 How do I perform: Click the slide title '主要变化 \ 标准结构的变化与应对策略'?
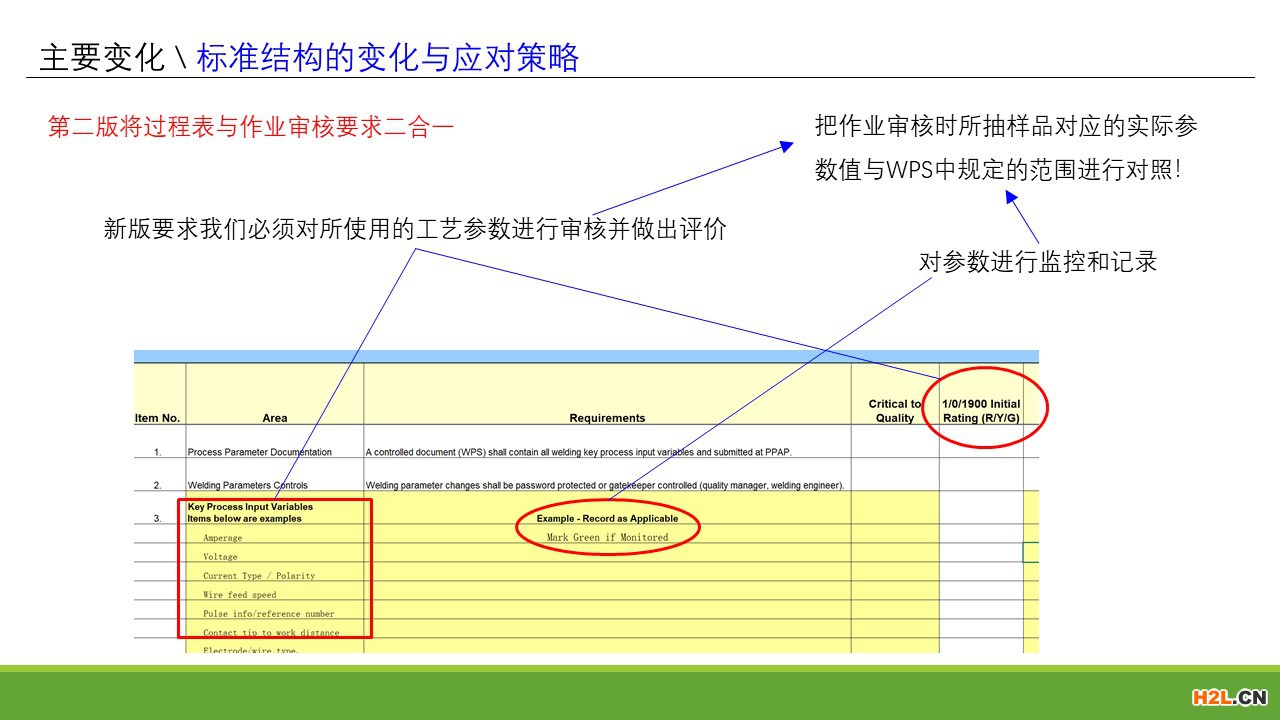(x=309, y=57)
